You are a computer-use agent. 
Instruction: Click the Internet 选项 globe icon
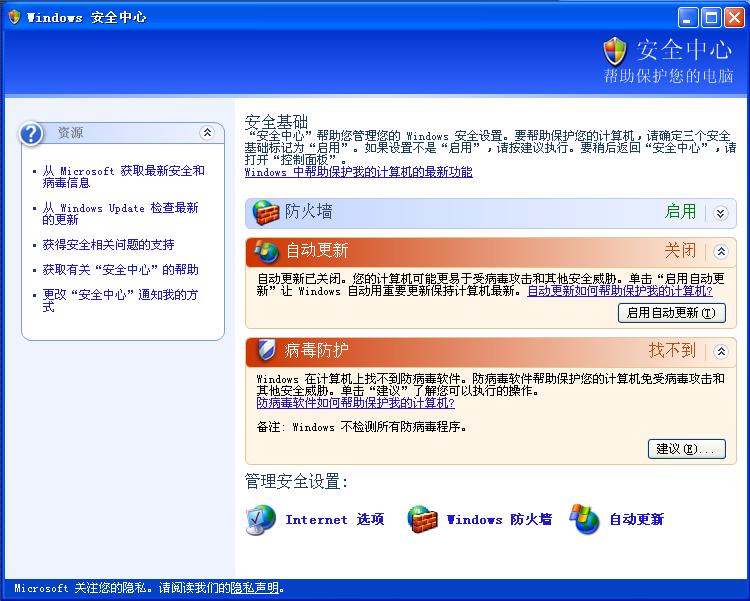point(261,519)
